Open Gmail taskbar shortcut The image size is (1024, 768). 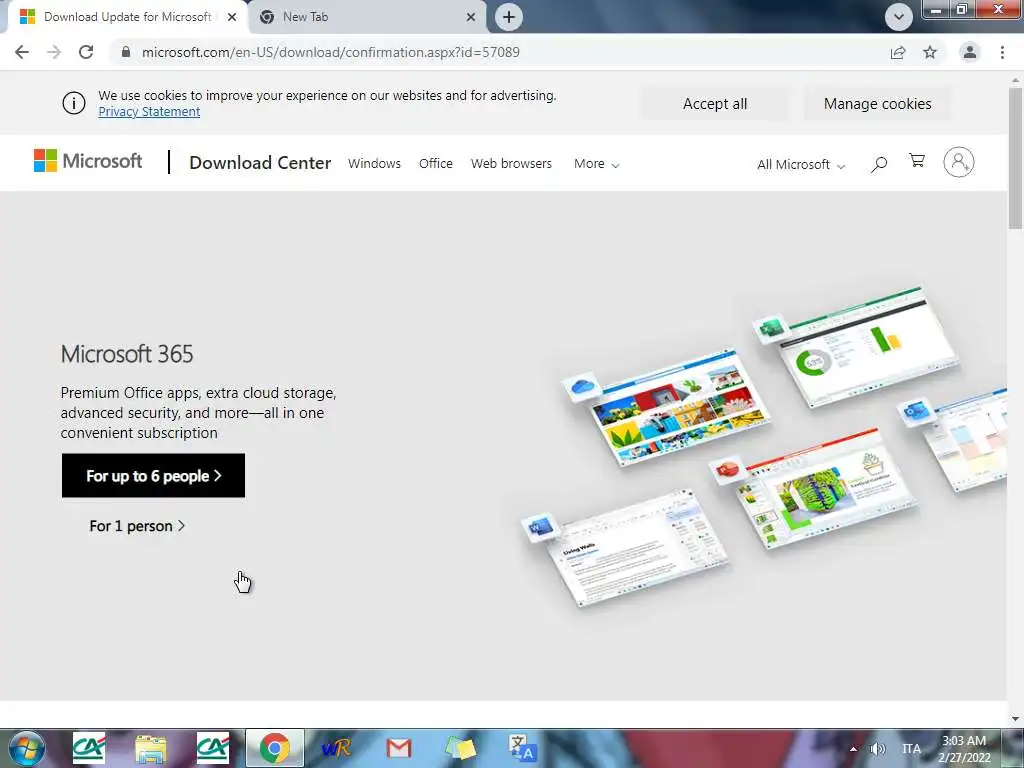pyautogui.click(x=398, y=748)
